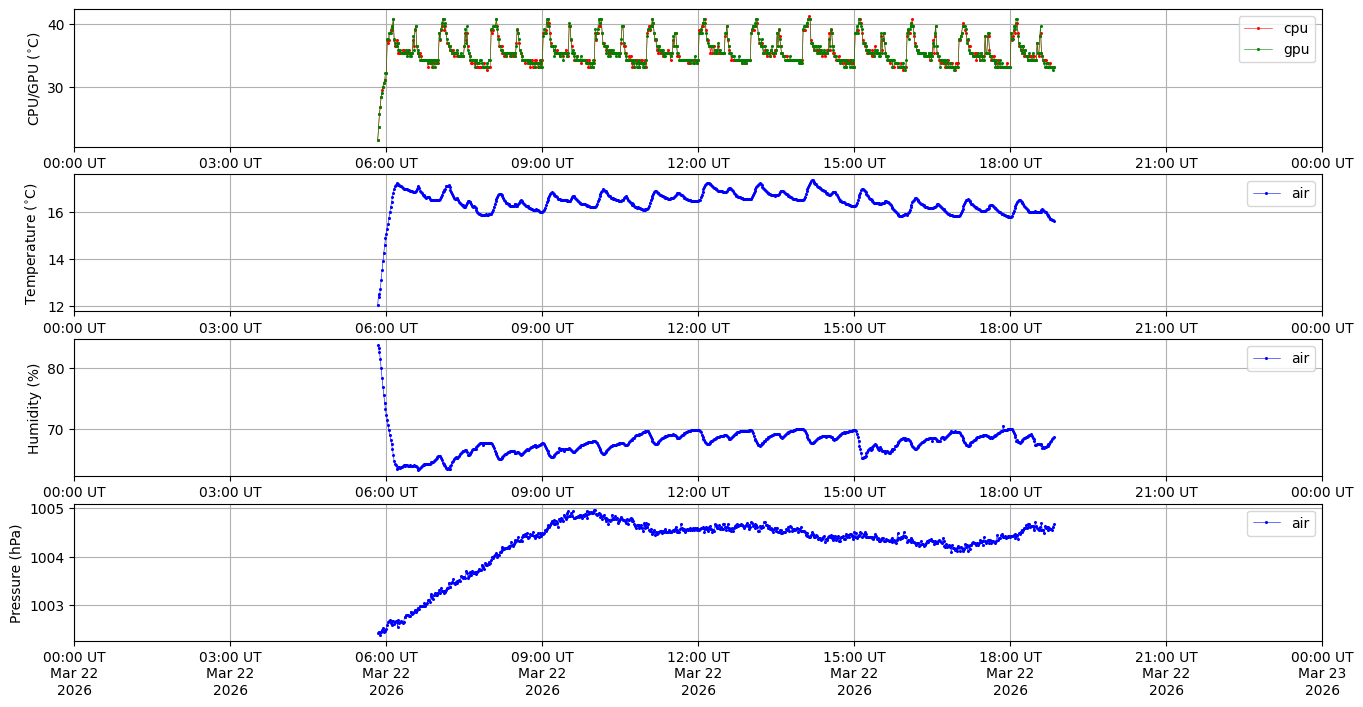The height and width of the screenshot is (707, 1363).
Task: Select the air legend in Humidity plot
Action: (1281, 358)
